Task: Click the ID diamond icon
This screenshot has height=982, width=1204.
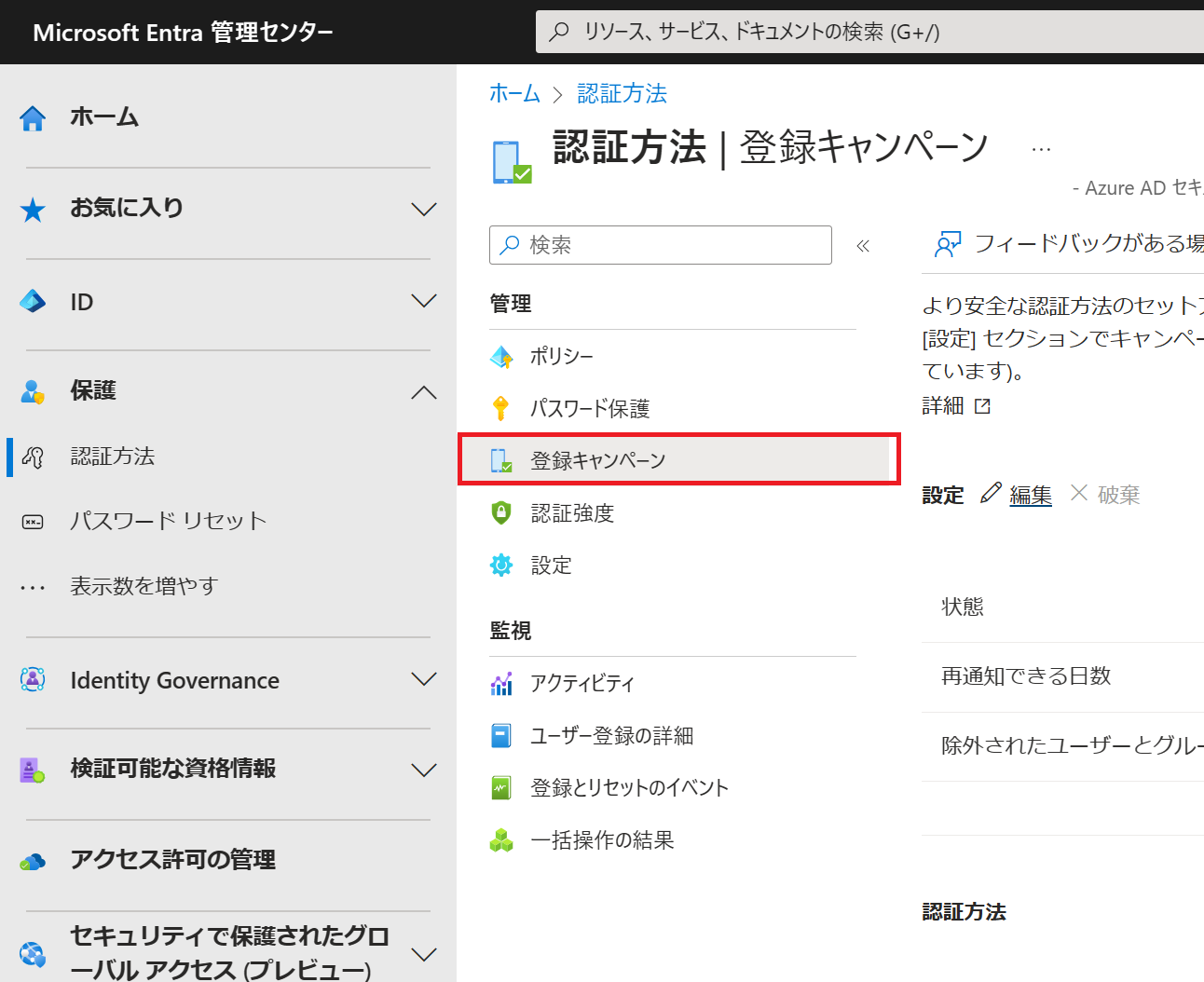Action: [x=33, y=301]
